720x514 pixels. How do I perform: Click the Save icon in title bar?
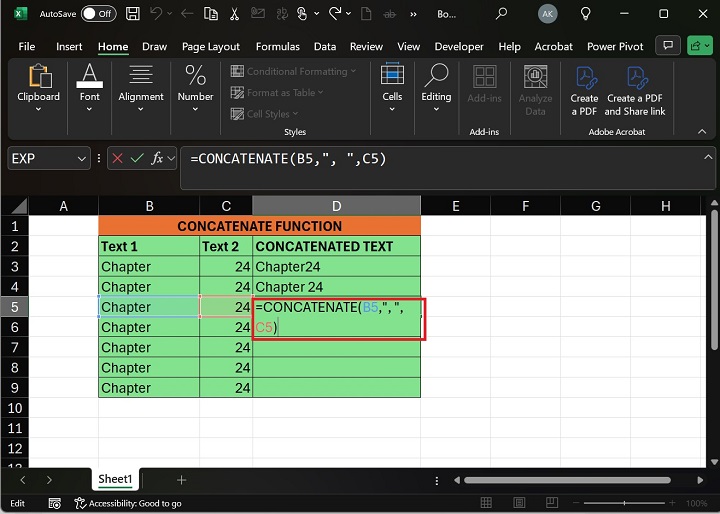pyautogui.click(x=132, y=14)
